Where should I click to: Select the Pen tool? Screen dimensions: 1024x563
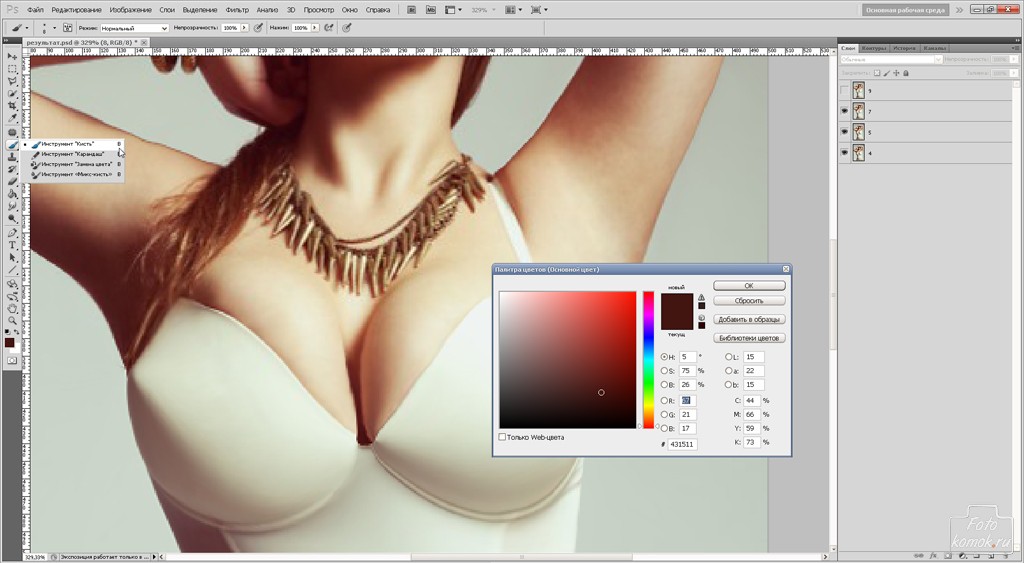tap(12, 233)
